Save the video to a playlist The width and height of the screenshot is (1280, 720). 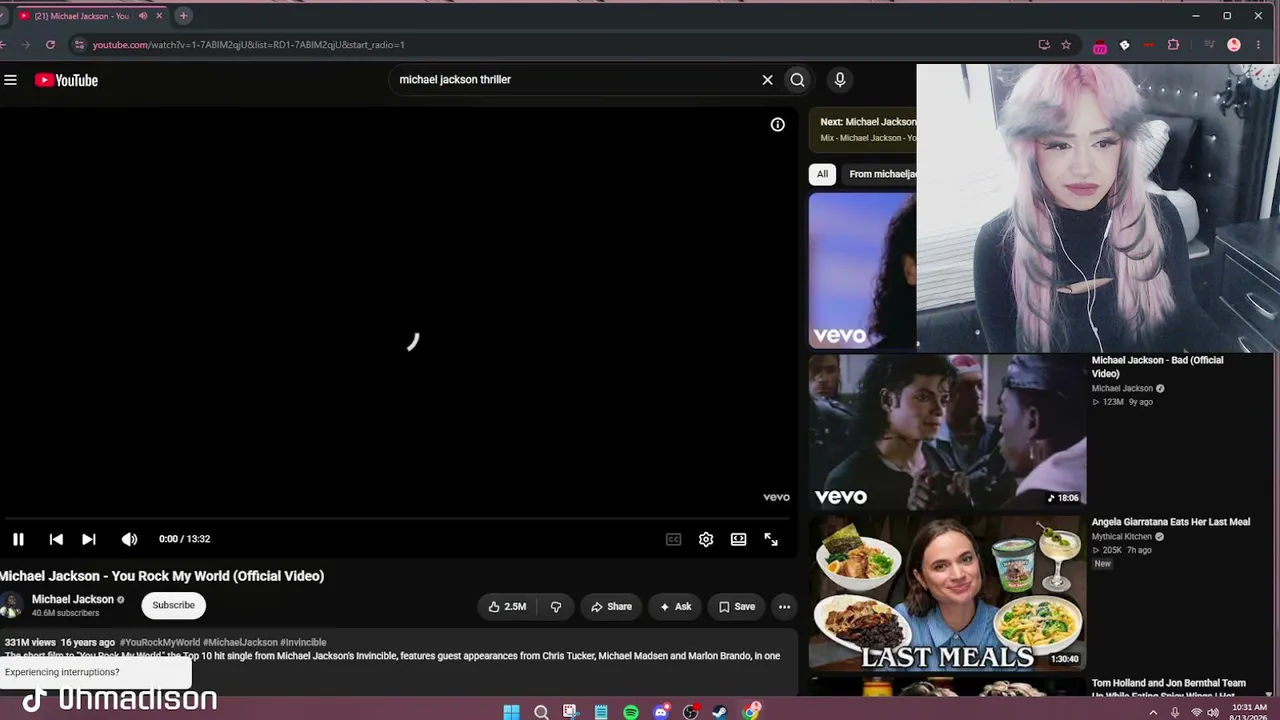tap(737, 606)
